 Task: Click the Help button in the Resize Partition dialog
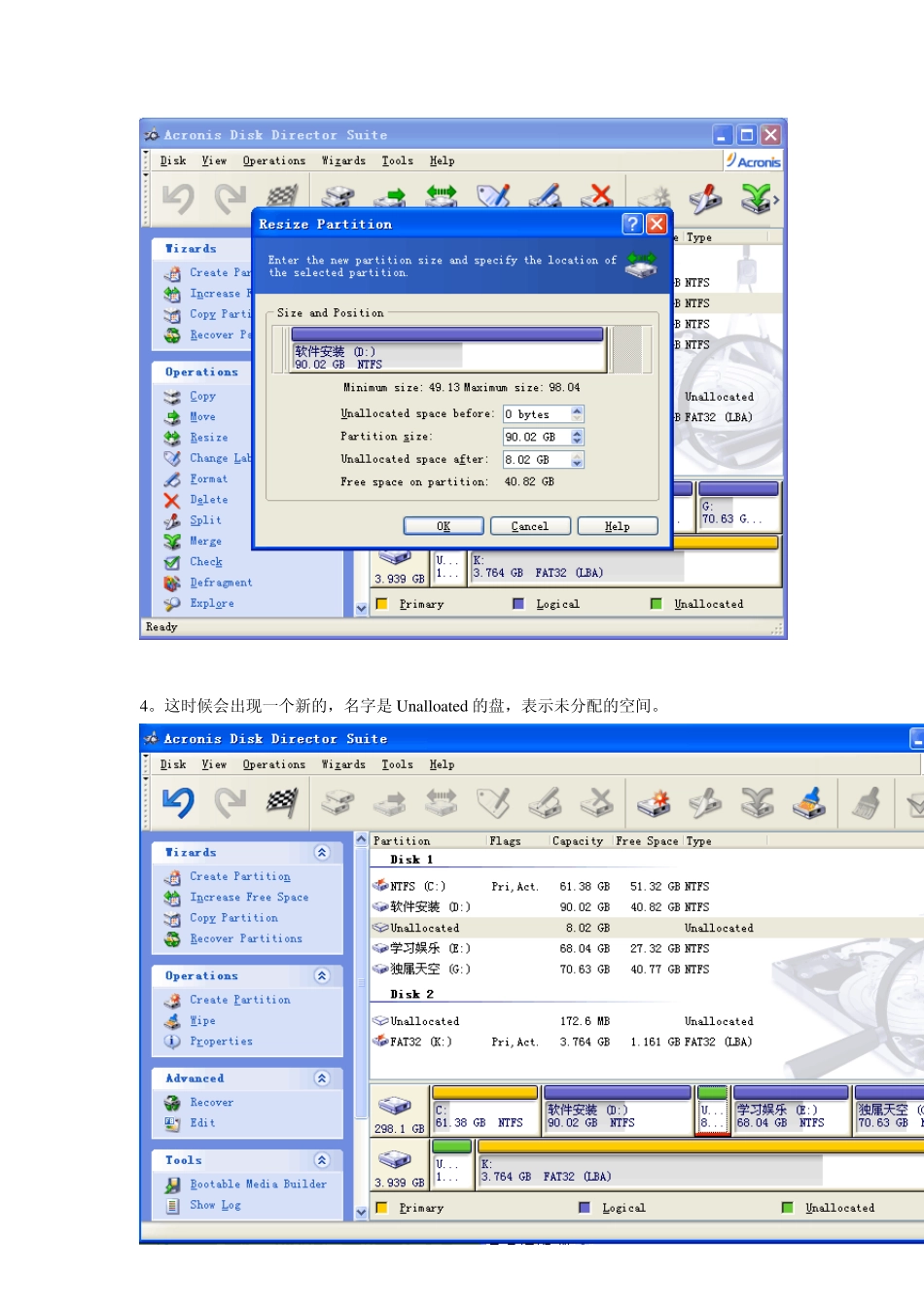(x=618, y=526)
